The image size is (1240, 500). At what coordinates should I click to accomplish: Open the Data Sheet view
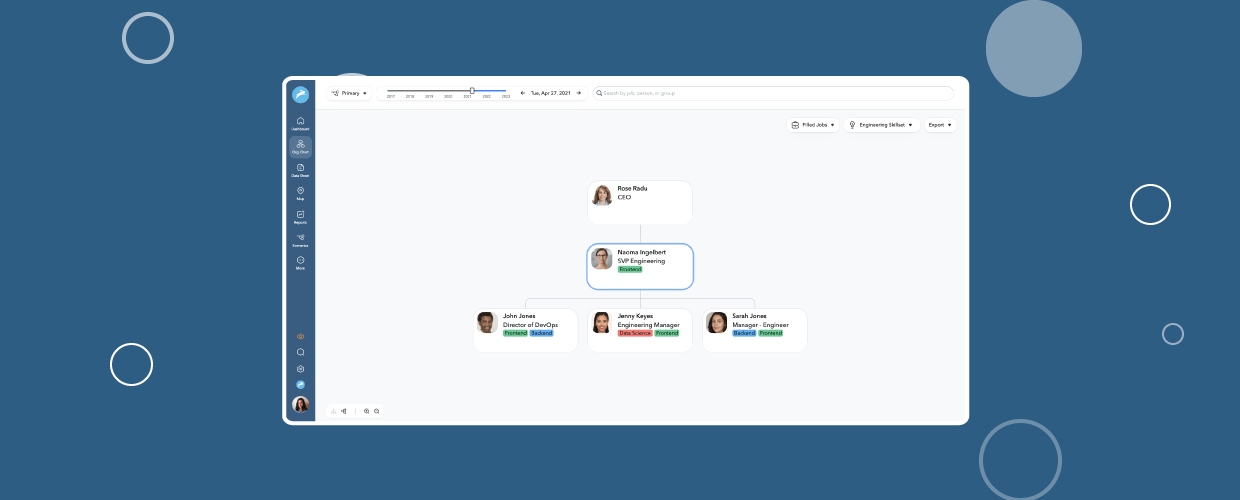pos(300,169)
